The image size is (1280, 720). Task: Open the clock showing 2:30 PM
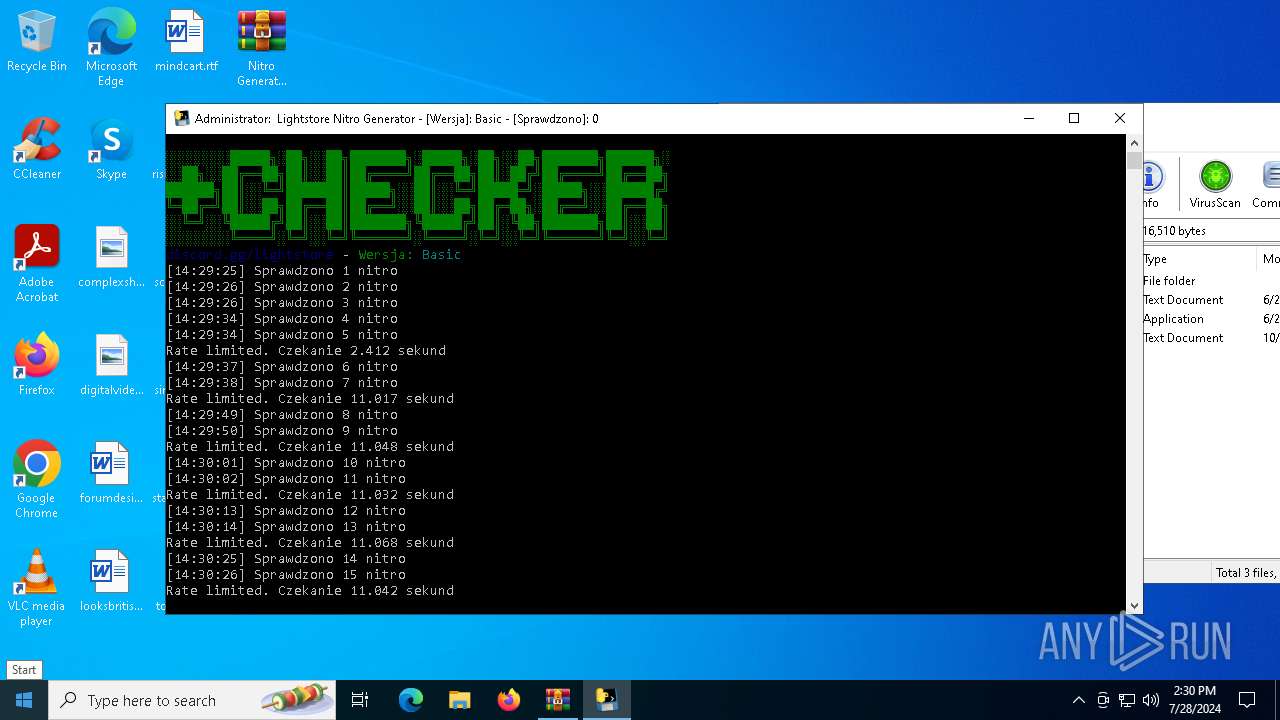[x=1195, y=700]
